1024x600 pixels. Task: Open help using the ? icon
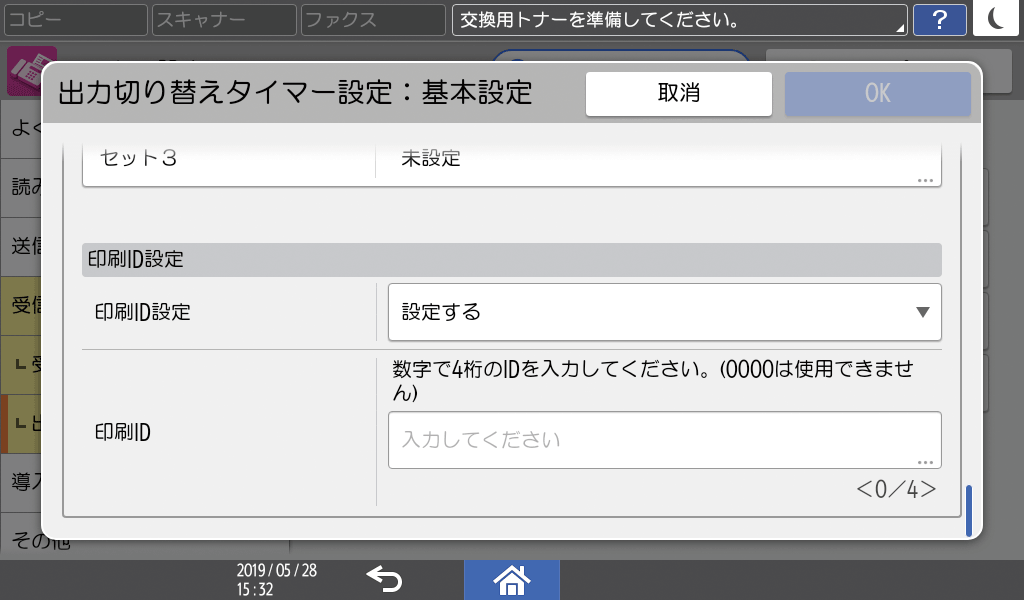tap(940, 19)
